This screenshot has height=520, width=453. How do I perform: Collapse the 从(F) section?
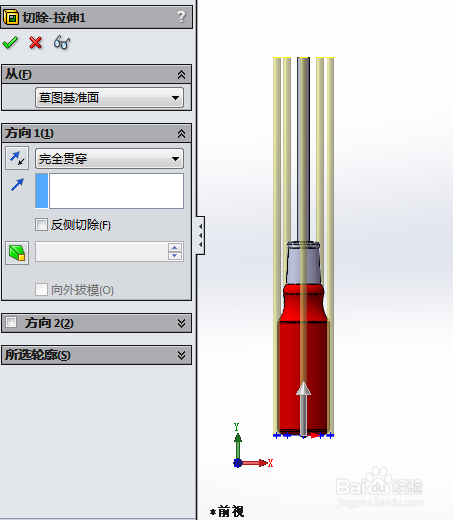point(181,74)
